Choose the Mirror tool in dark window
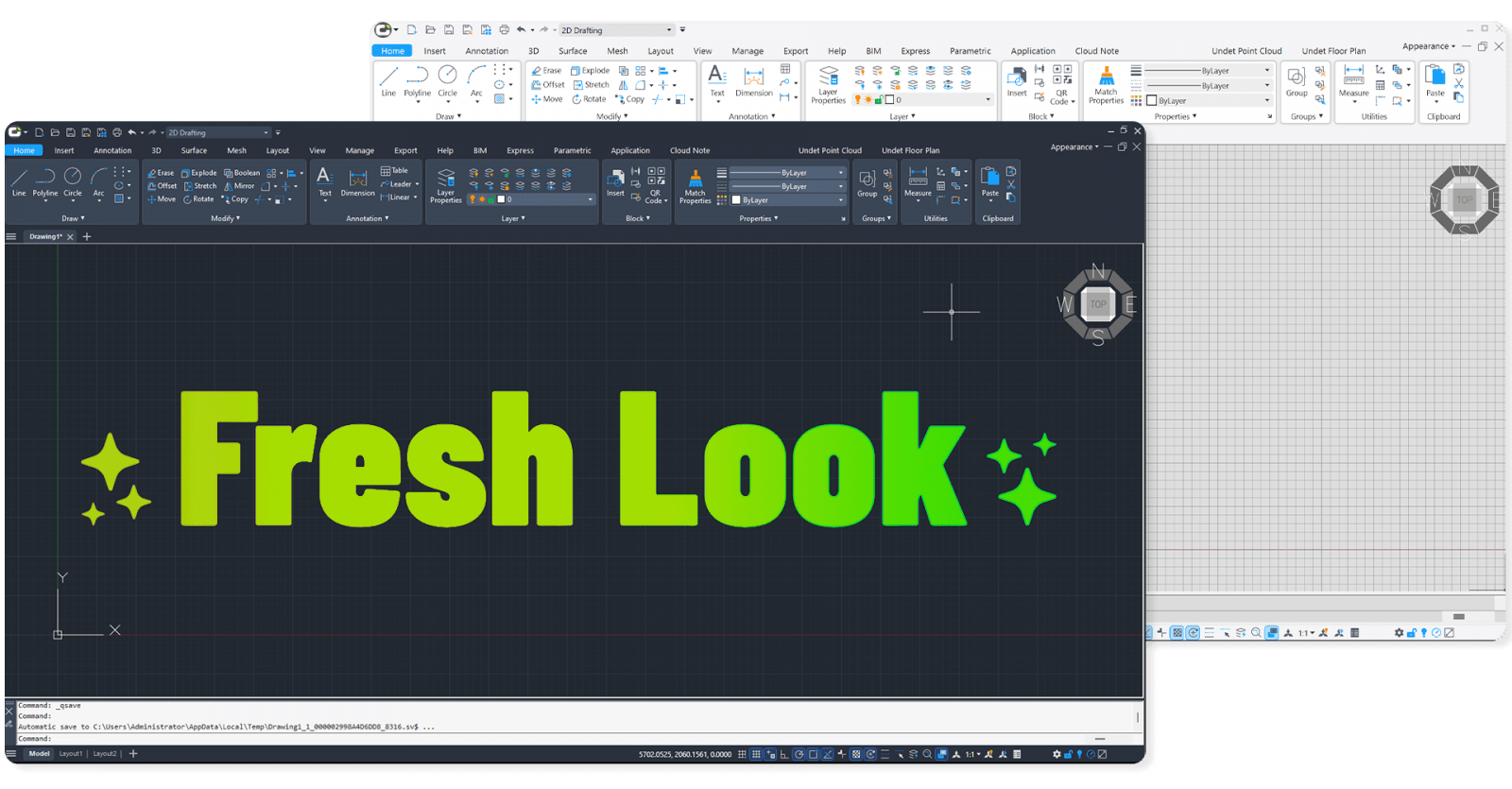This screenshot has height=789, width=1512. [239, 186]
